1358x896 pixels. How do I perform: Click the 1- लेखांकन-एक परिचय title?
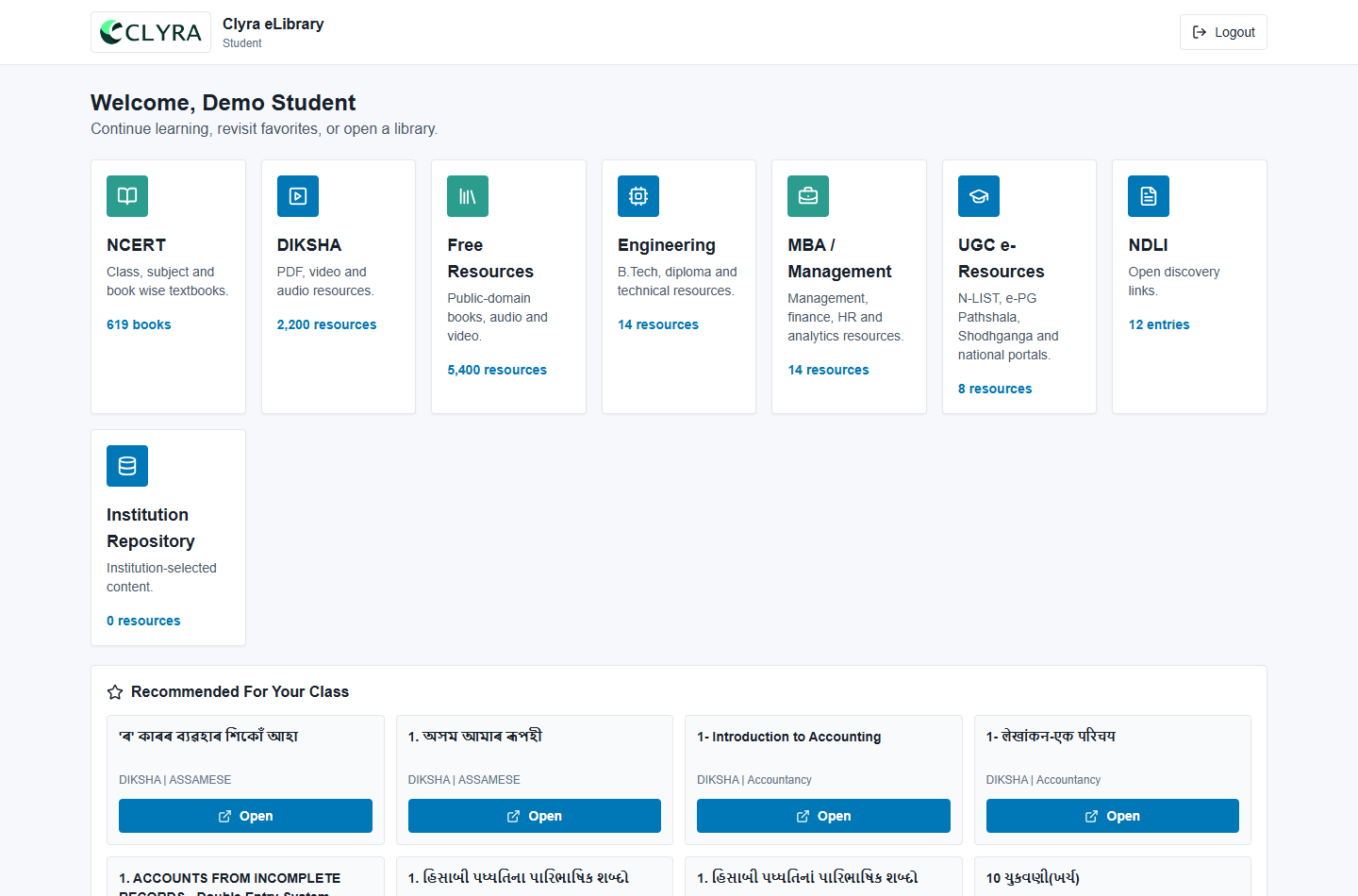[x=1051, y=737]
